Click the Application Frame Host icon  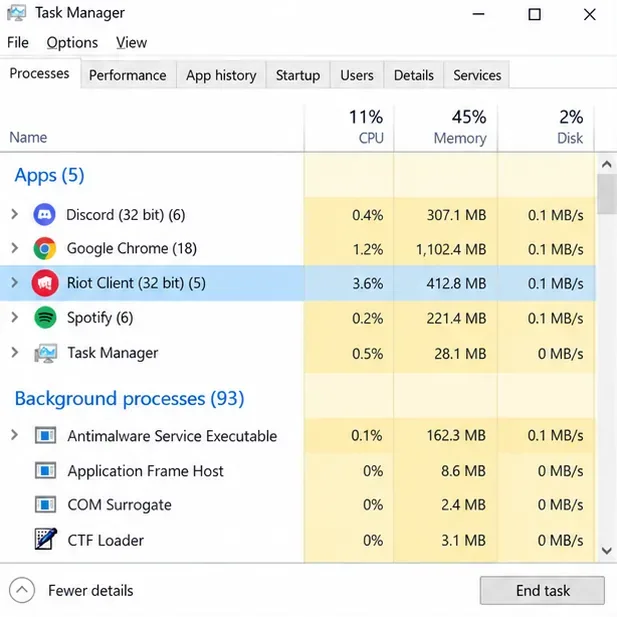click(x=46, y=471)
